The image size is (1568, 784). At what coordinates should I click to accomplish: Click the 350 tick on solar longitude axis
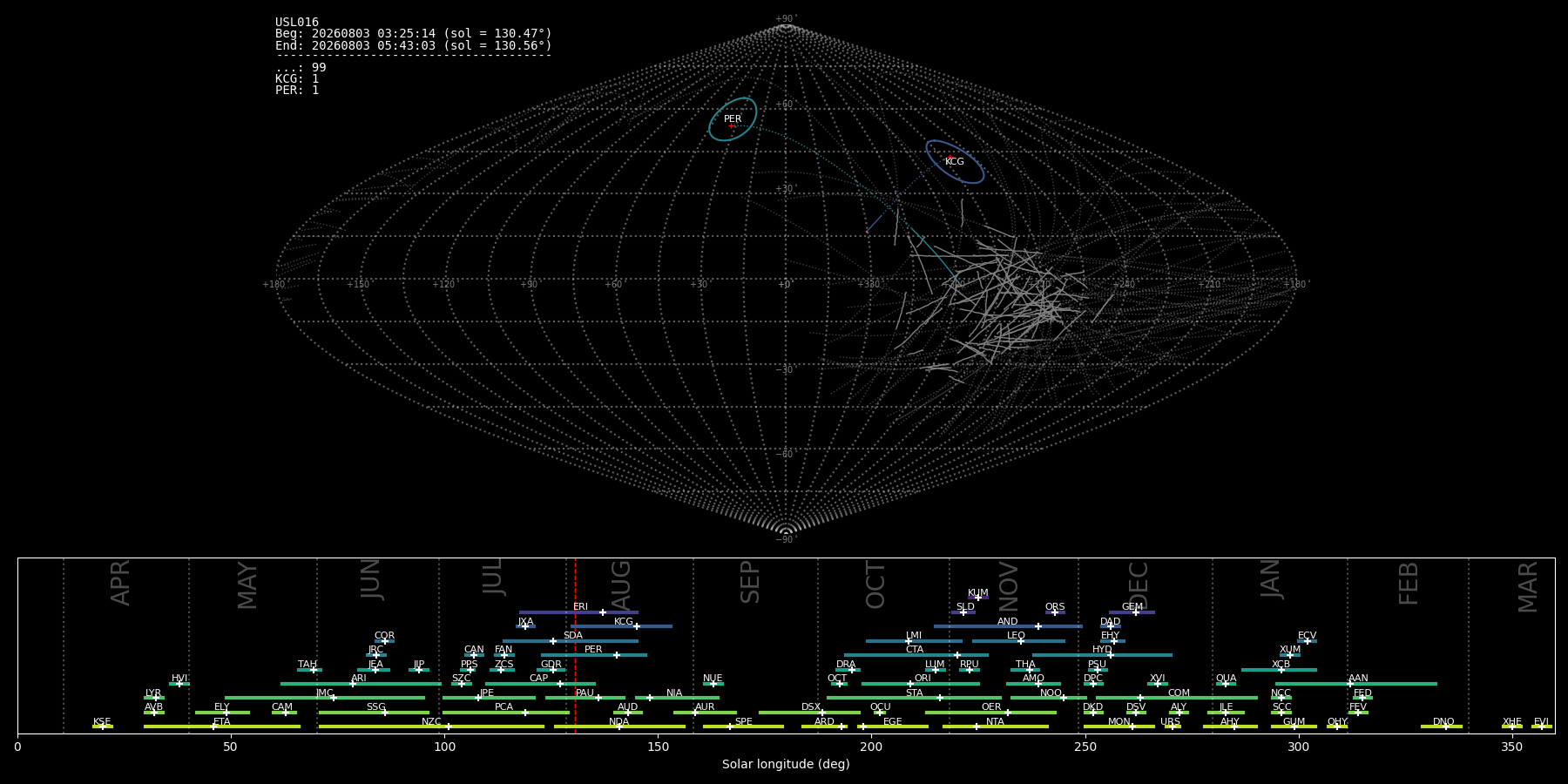pos(1511,747)
